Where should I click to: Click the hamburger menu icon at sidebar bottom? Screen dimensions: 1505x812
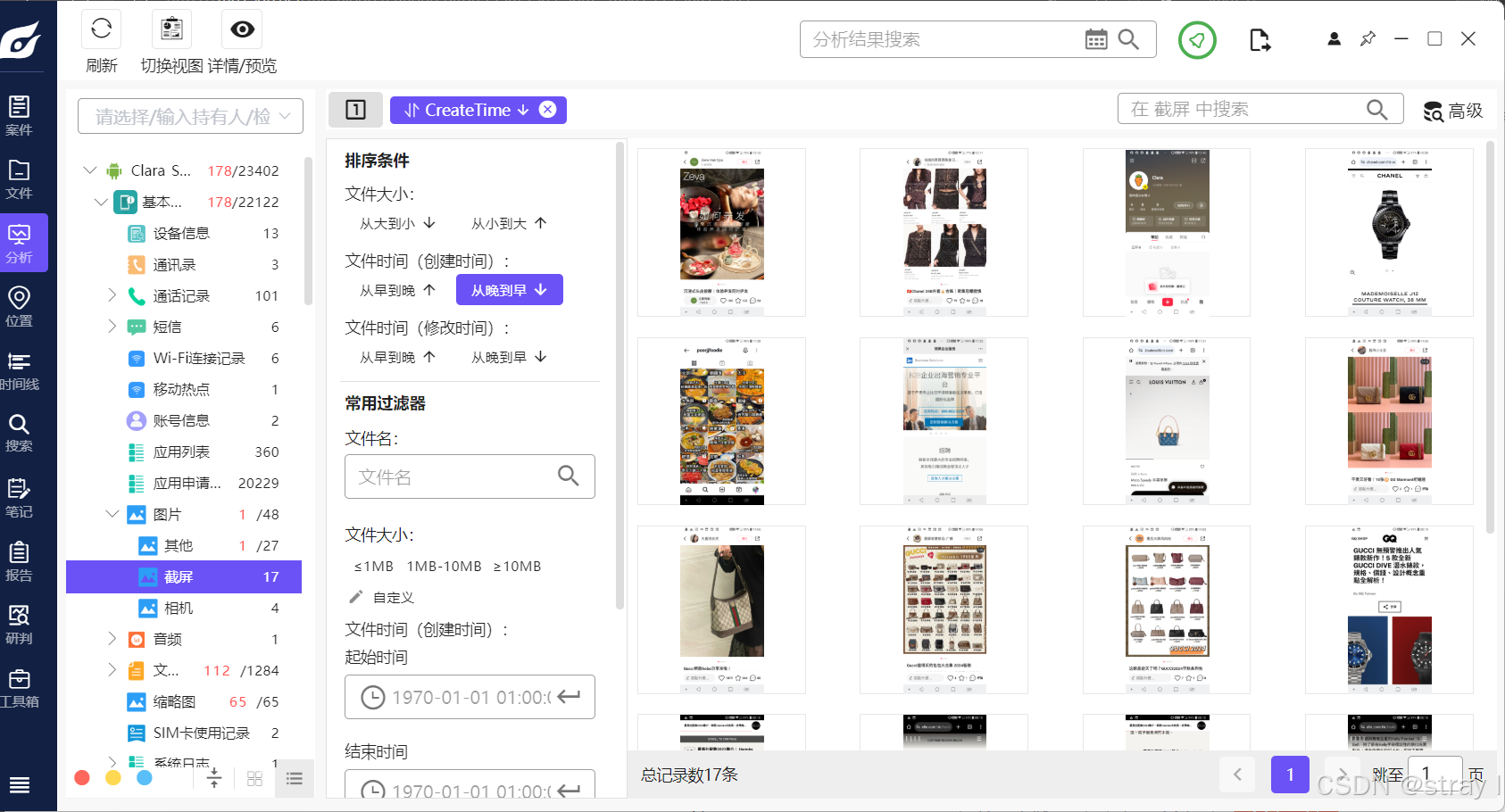point(20,784)
